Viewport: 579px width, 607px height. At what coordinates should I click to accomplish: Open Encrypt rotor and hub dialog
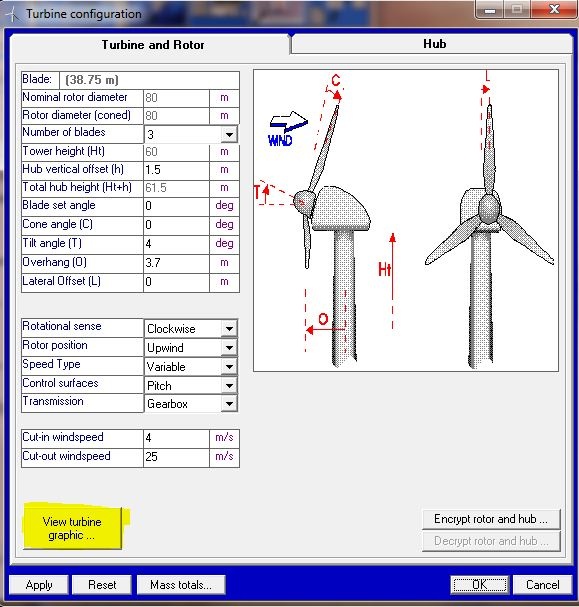(x=491, y=519)
